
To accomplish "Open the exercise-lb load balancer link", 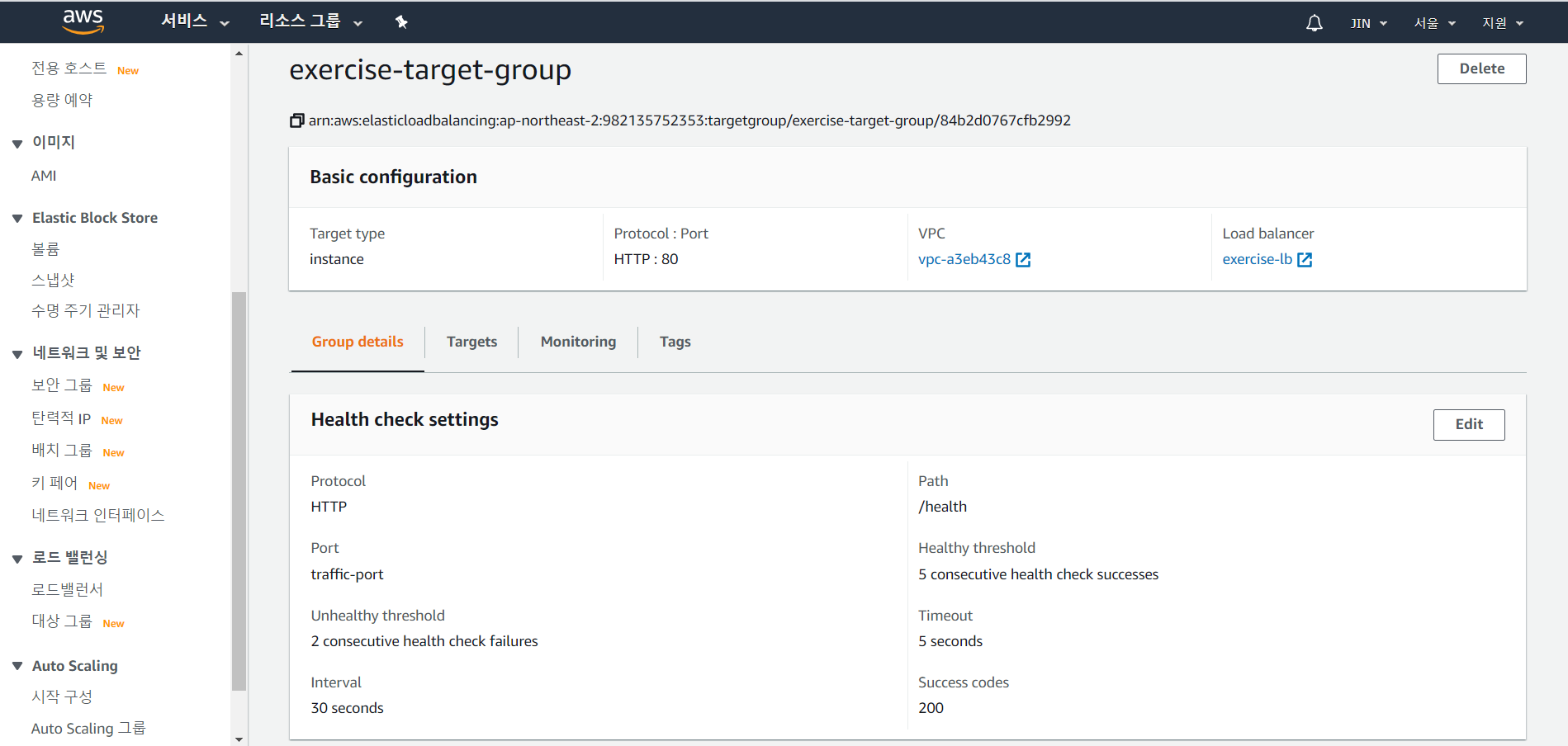I will pos(1257,259).
